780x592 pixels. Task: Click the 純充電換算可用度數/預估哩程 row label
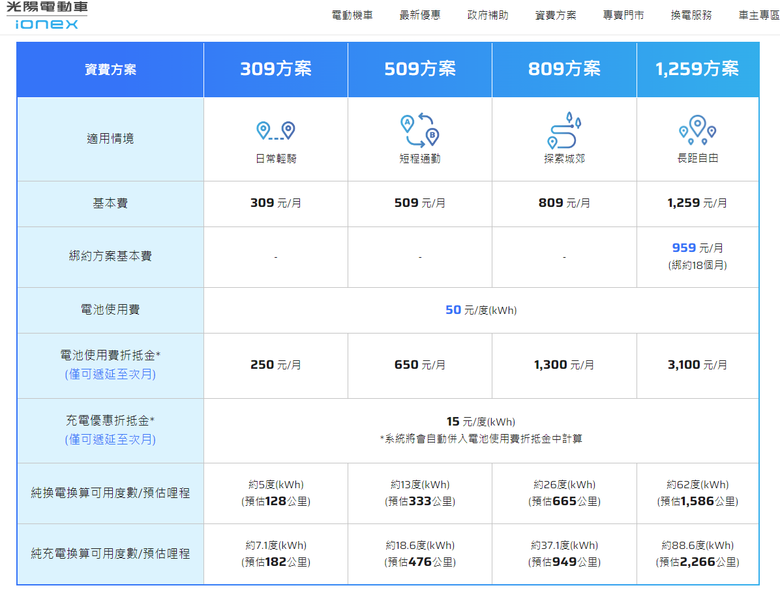click(x=110, y=554)
